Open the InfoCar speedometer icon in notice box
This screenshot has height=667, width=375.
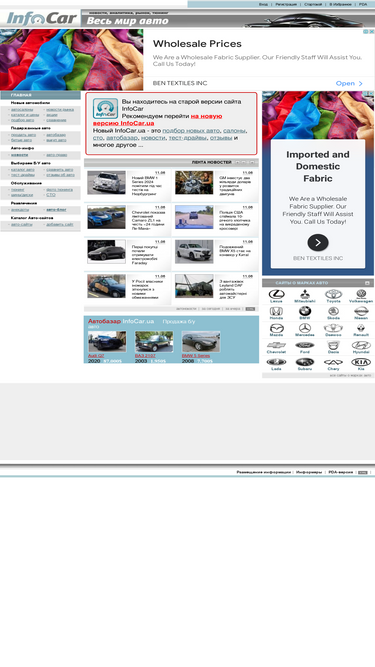click(x=105, y=109)
